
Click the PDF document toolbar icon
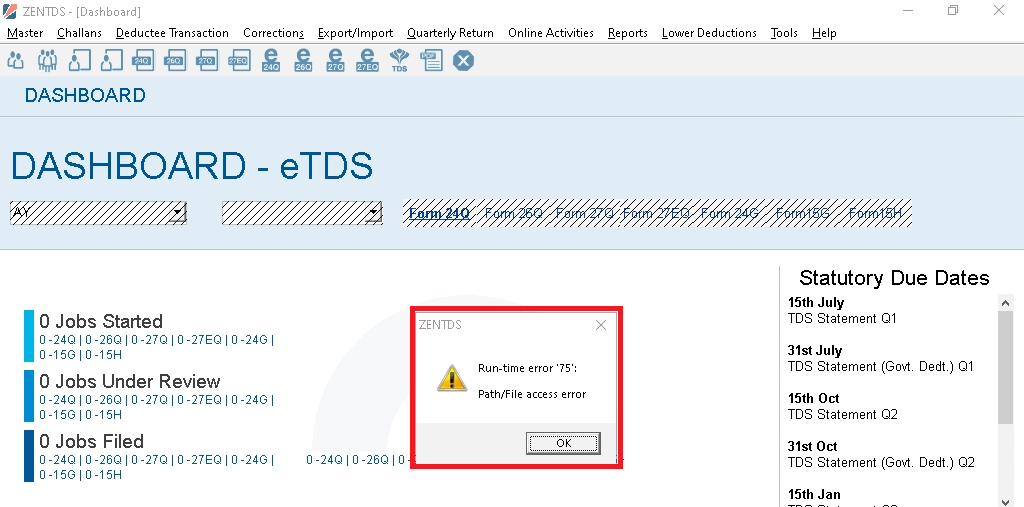click(431, 61)
